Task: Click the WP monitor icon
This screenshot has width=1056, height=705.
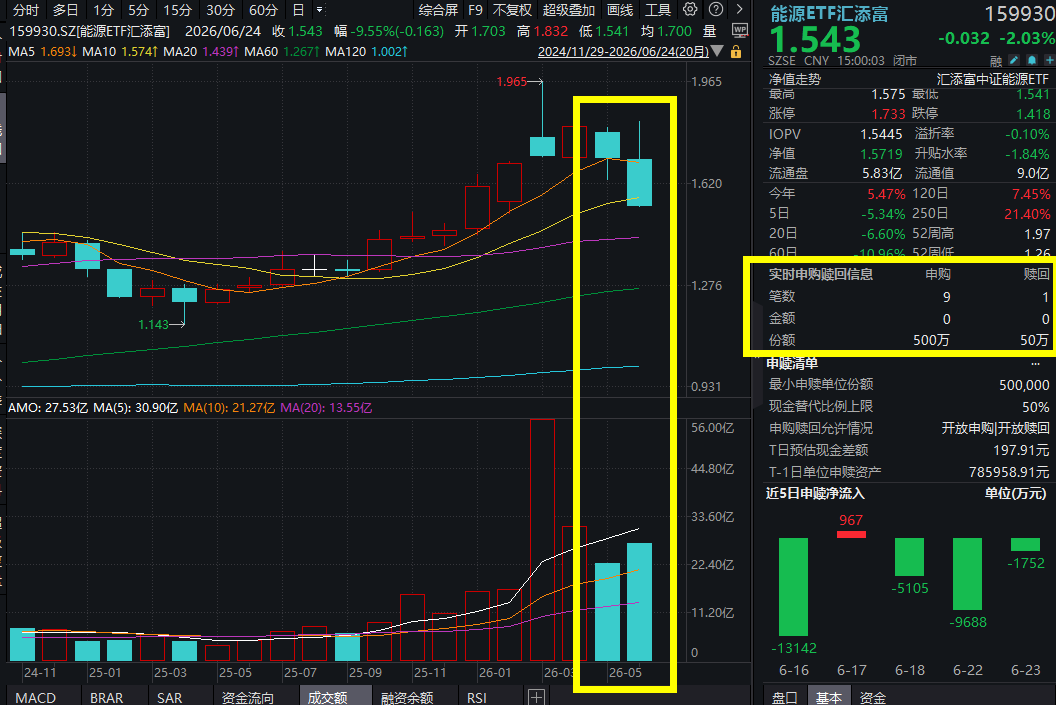Action: [739, 31]
